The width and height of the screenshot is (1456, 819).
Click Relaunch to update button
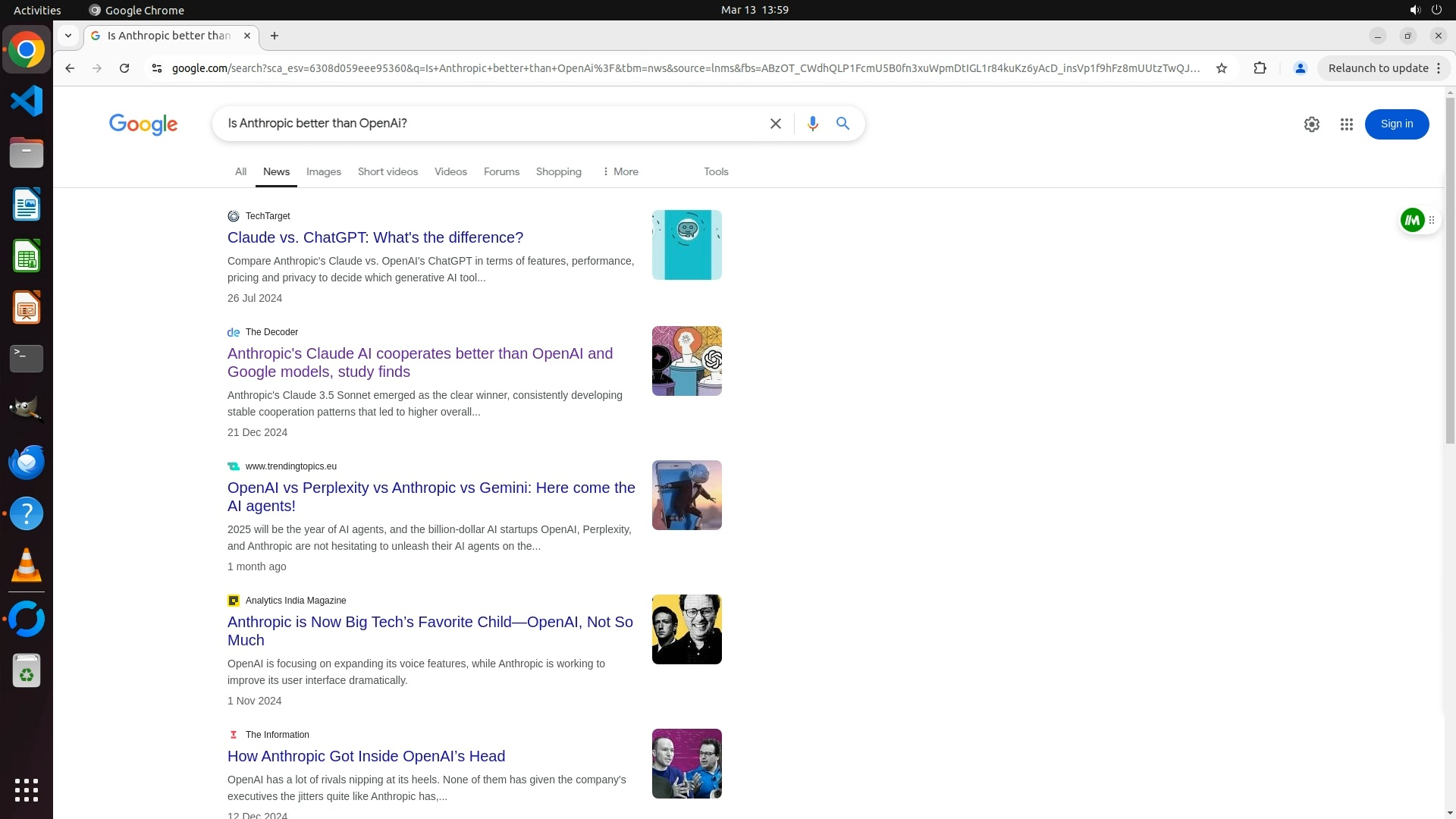click(x=1377, y=68)
